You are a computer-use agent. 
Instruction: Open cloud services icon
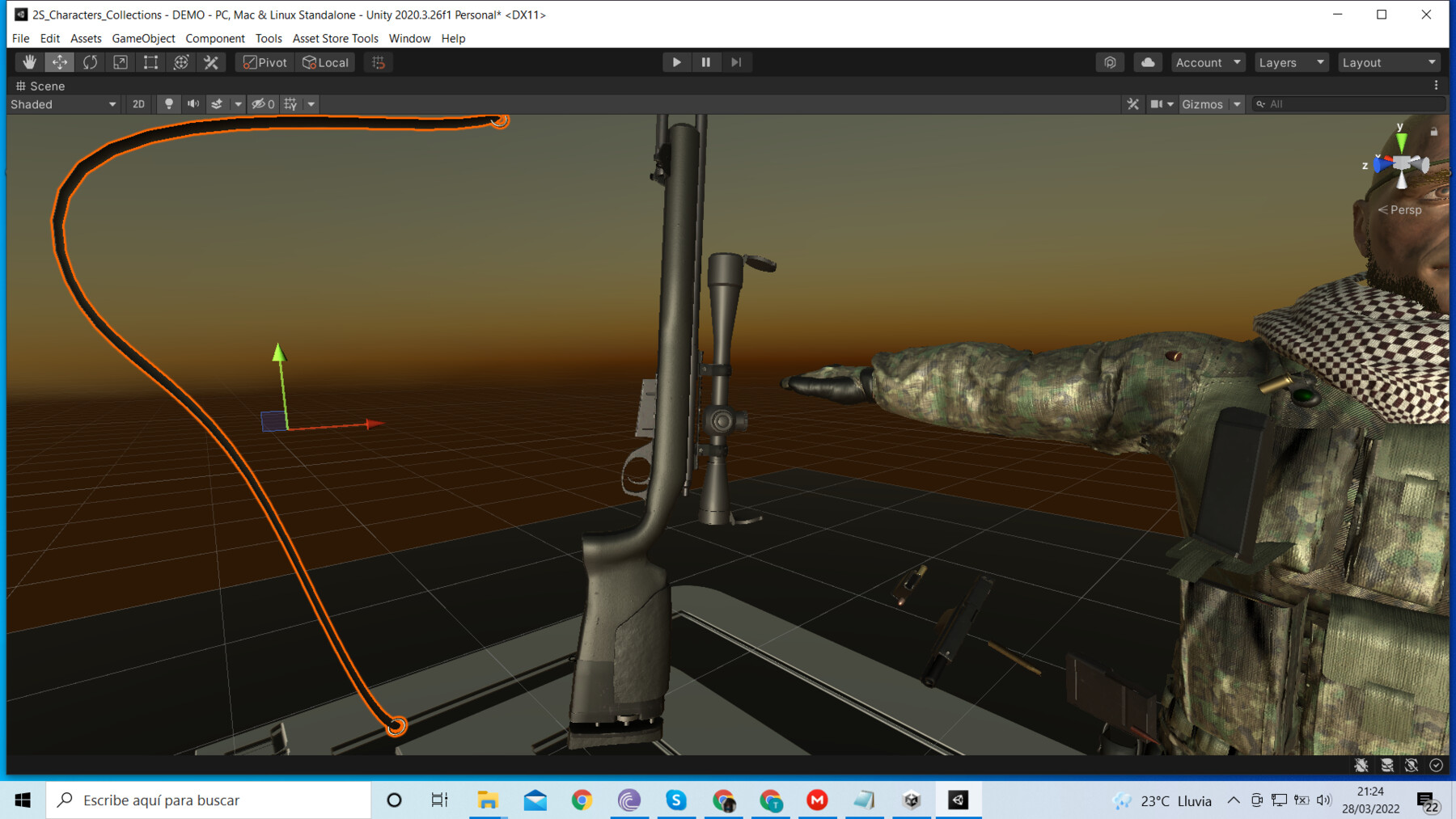point(1148,62)
